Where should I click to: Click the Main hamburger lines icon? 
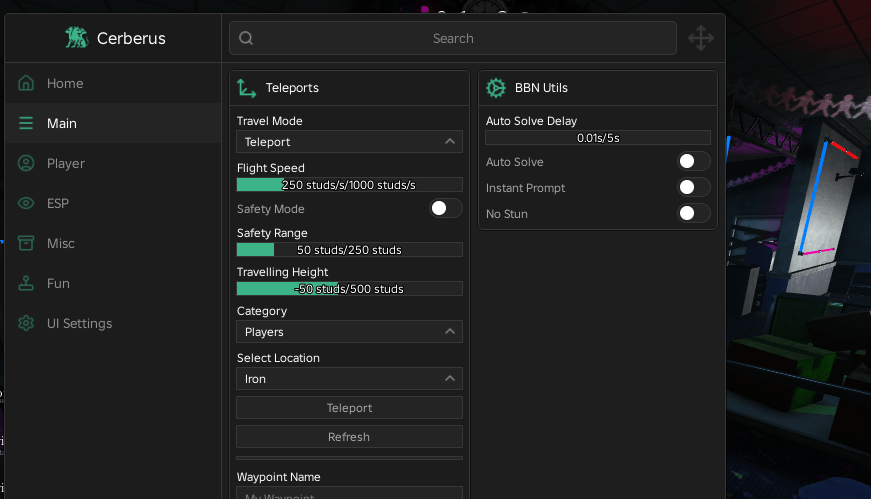pos(26,123)
